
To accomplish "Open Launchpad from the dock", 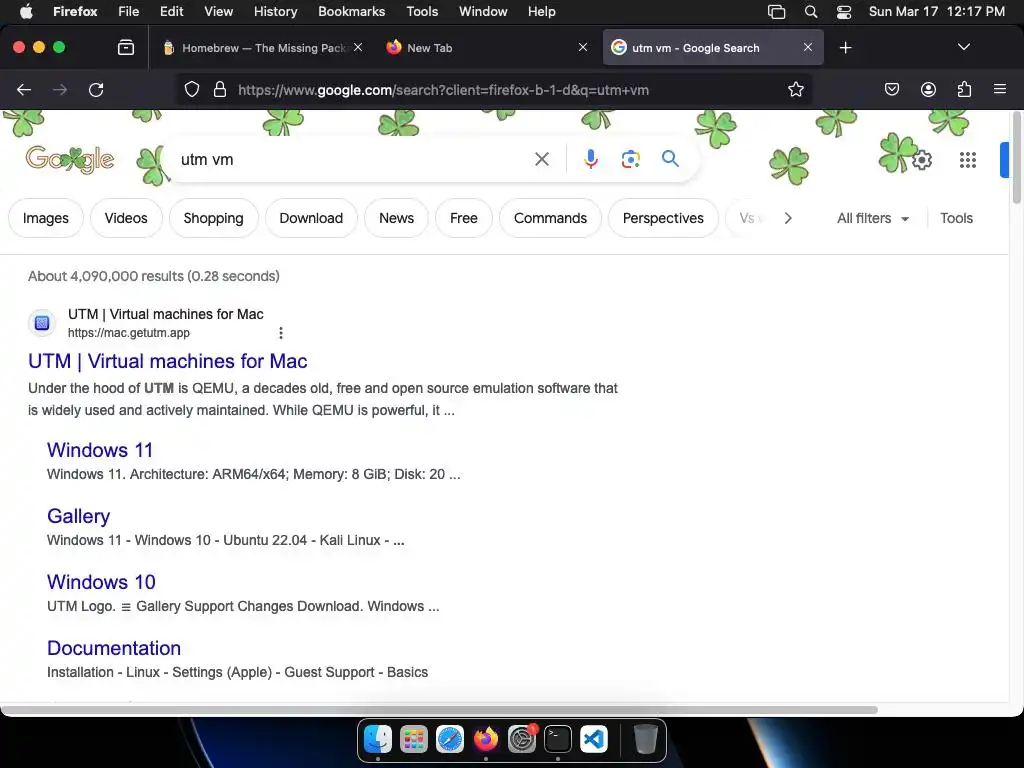I will [x=413, y=739].
